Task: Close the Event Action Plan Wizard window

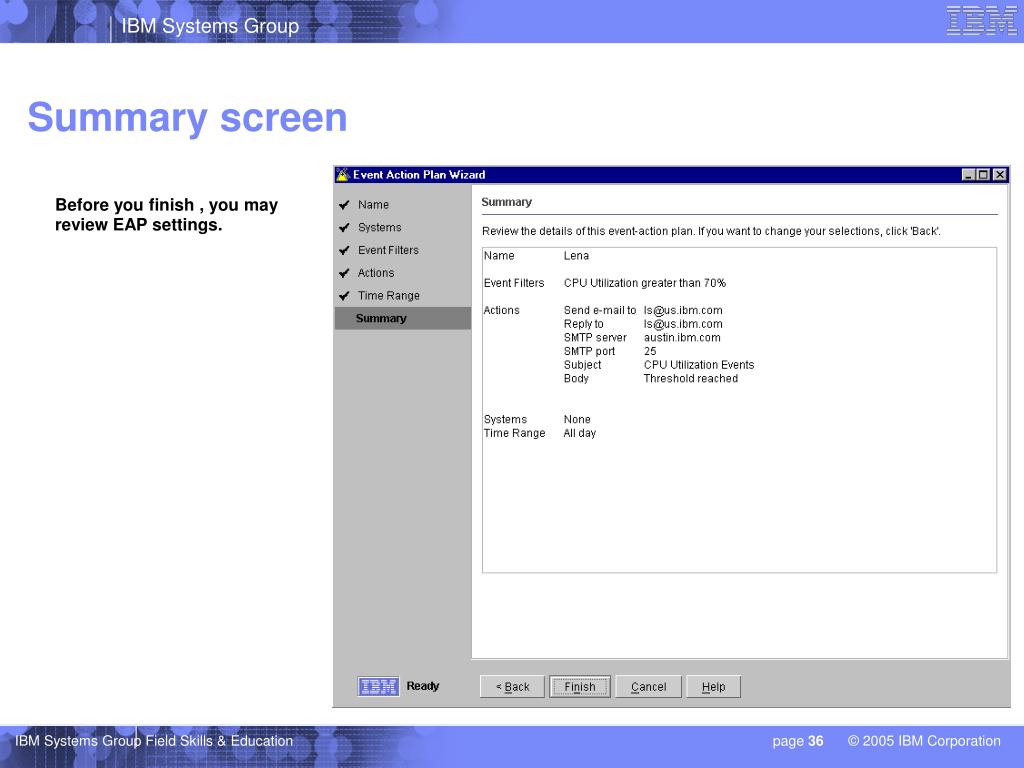Action: (1000, 174)
